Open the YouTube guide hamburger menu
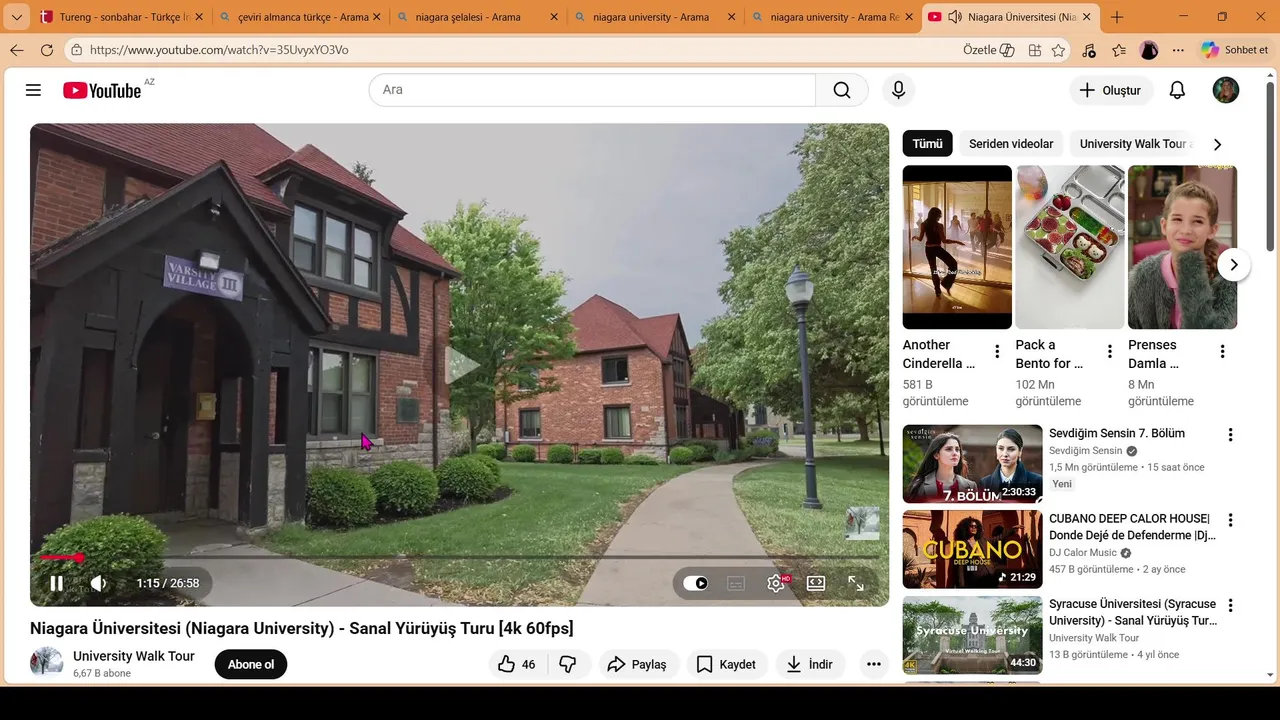The image size is (1280, 720). (x=33, y=90)
